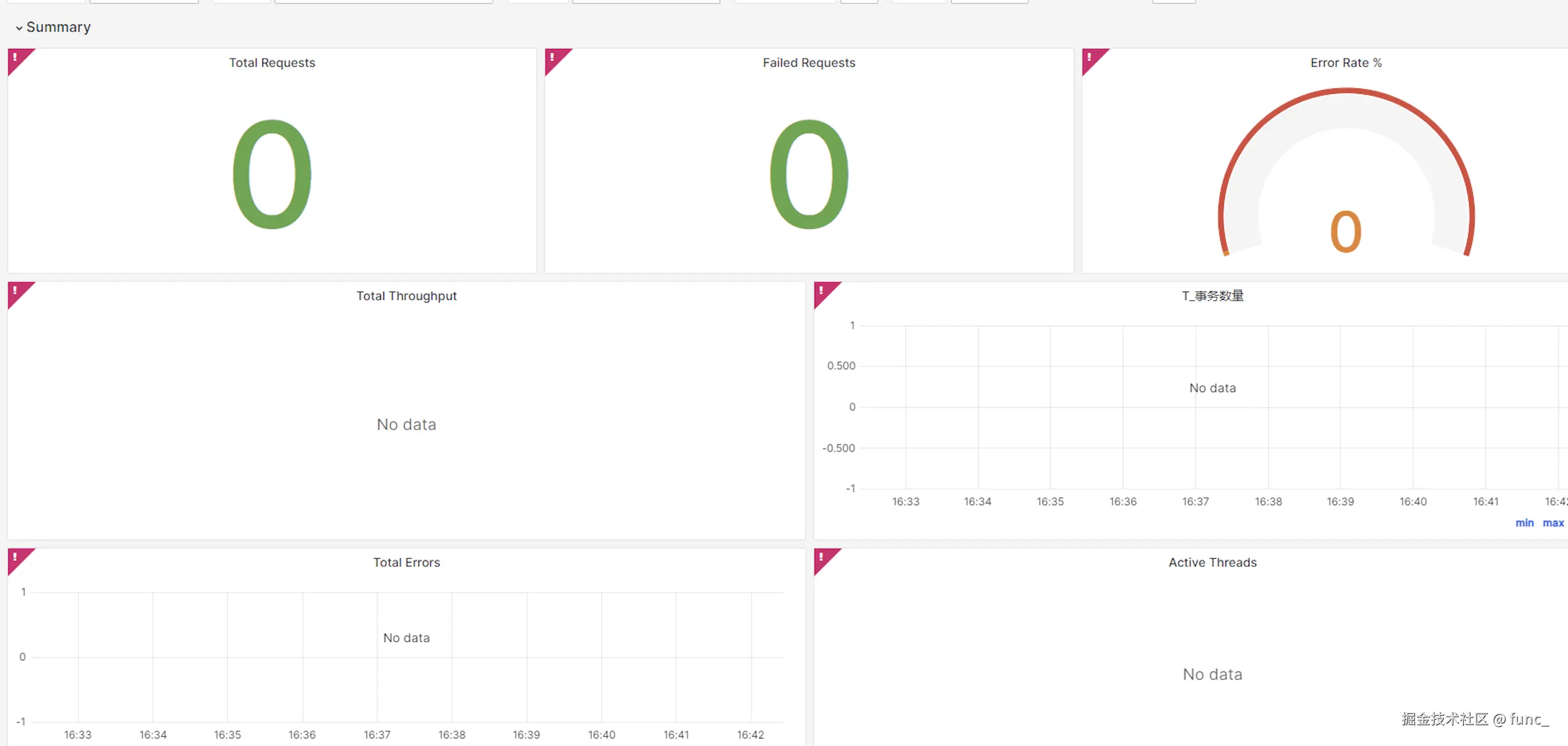Open the Active Threads panel title menu

click(x=1212, y=563)
